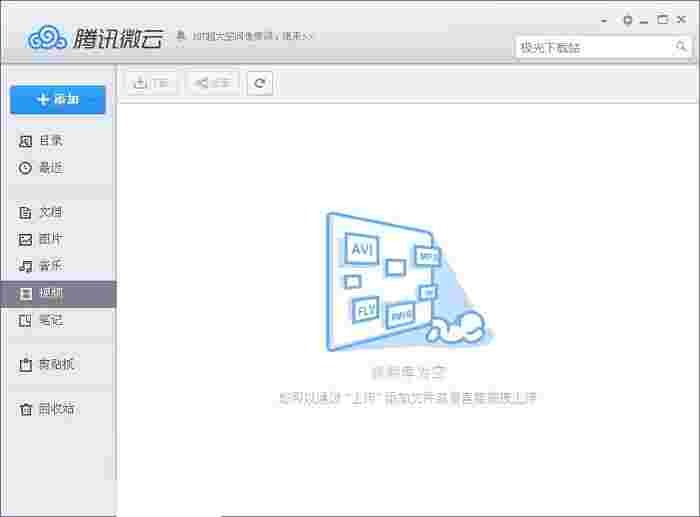Minimize the Weiyun window
Viewport: 700px width, 517px height.
644,21
